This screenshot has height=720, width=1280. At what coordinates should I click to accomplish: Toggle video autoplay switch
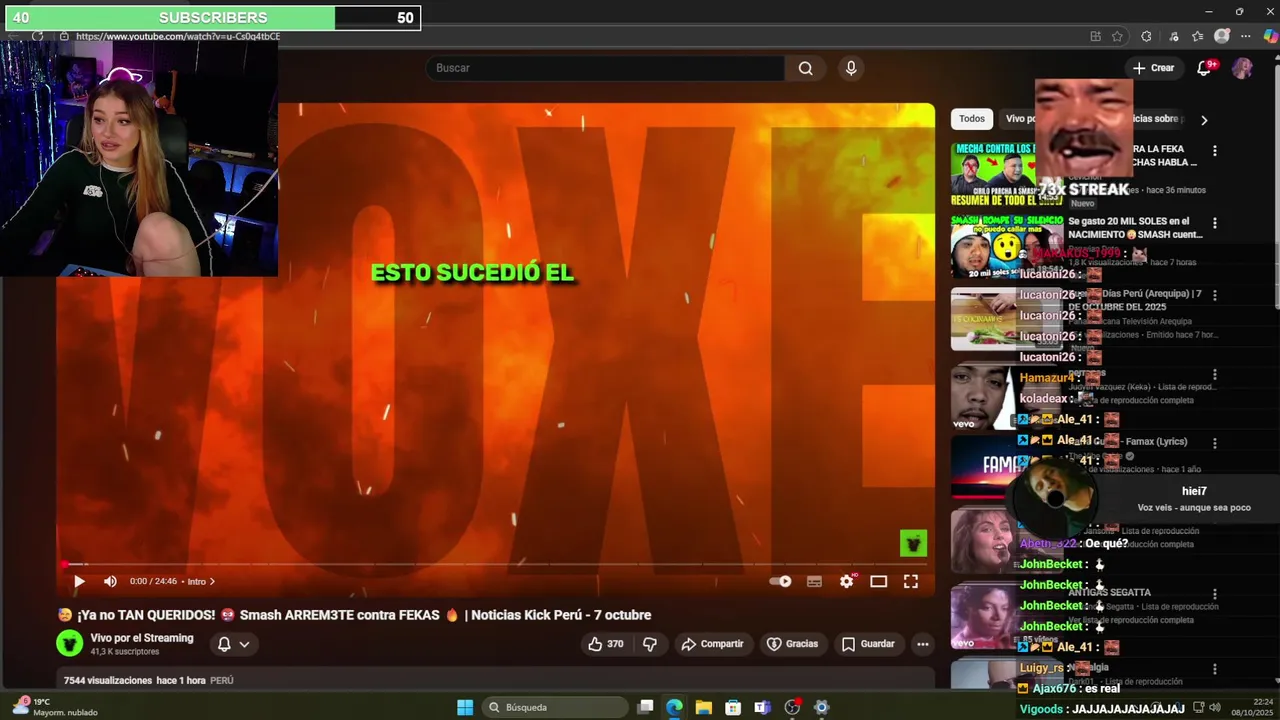(x=780, y=581)
